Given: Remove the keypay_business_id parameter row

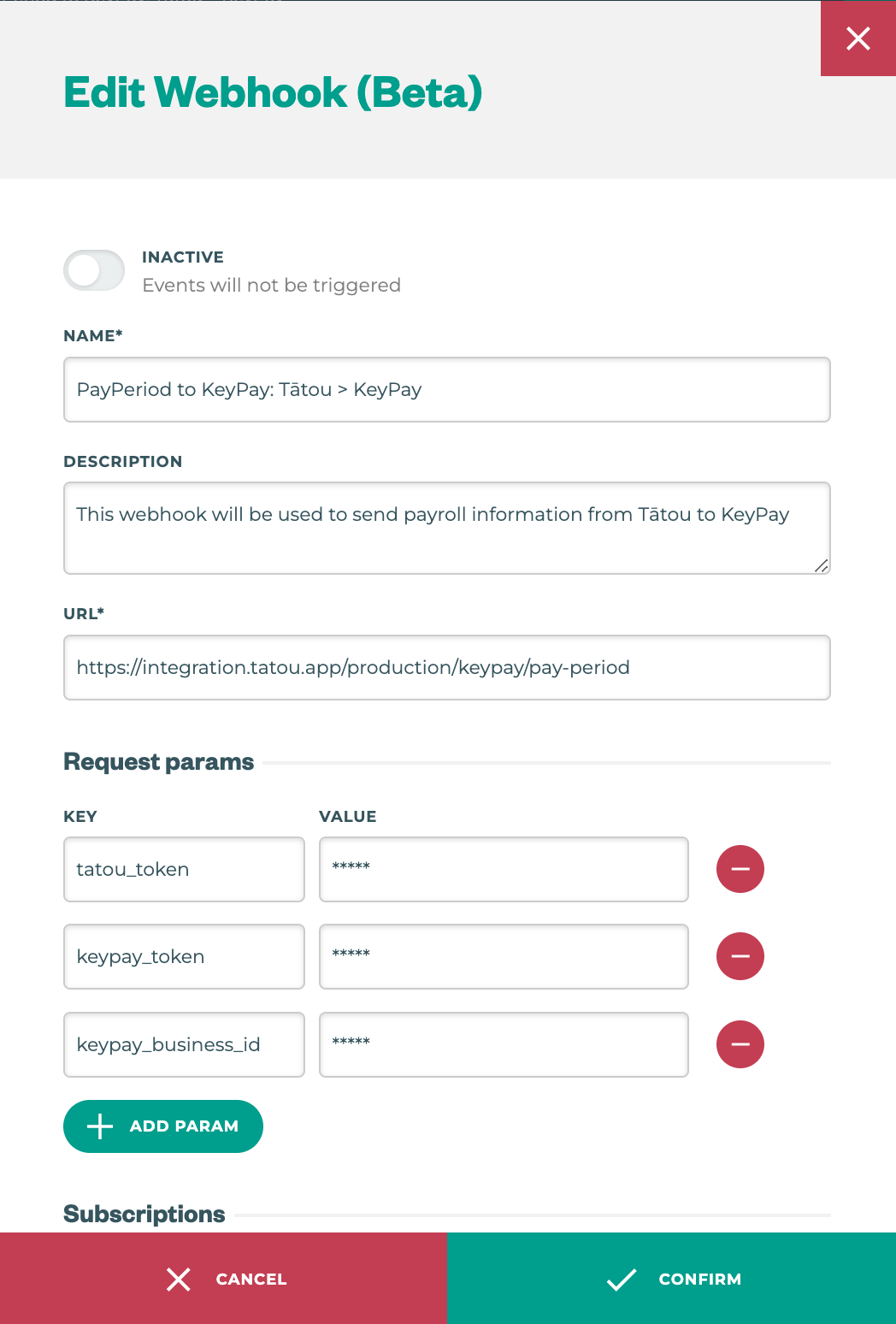Looking at the screenshot, I should [740, 1044].
